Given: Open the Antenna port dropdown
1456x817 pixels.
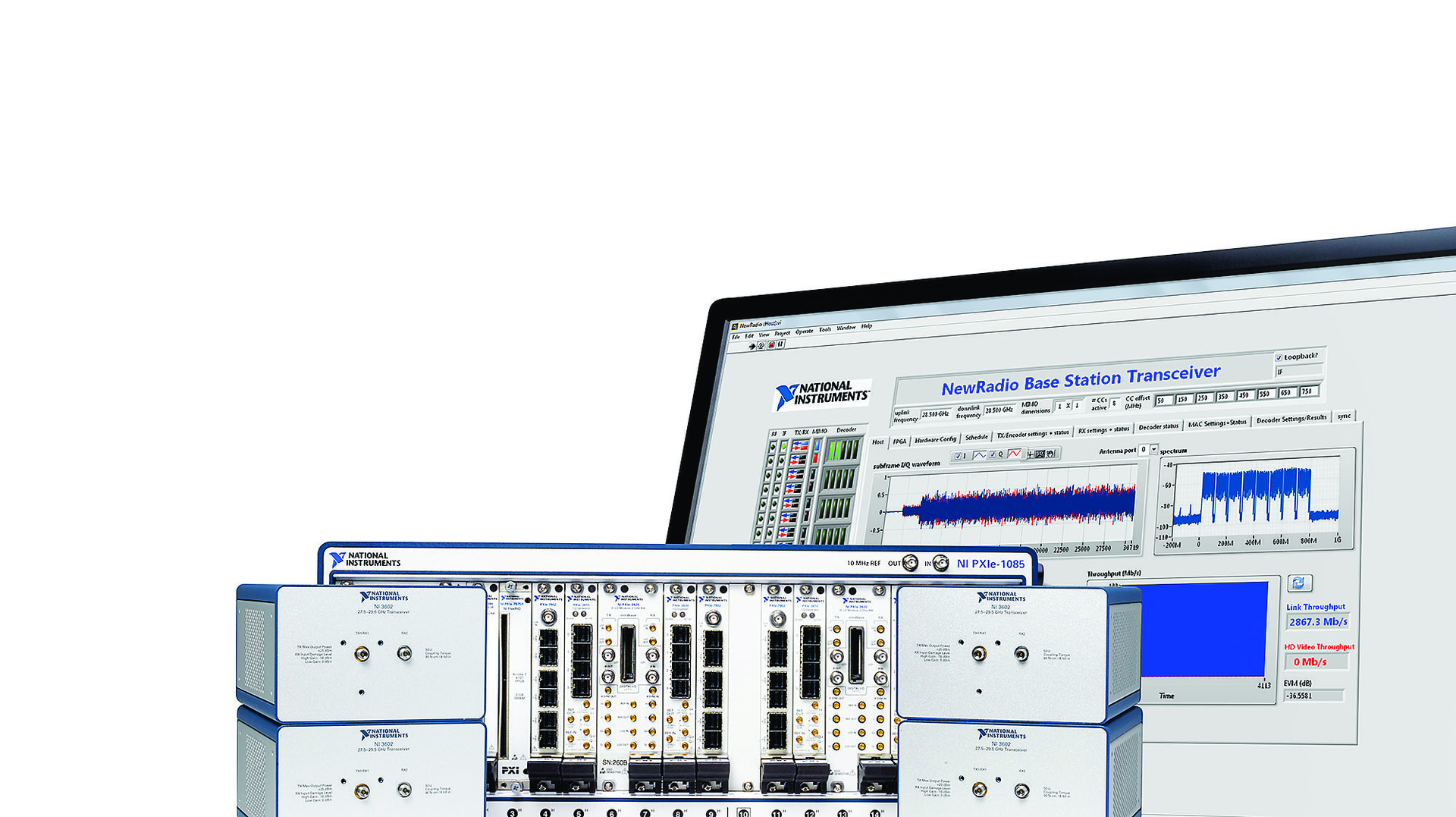Looking at the screenshot, I should pyautogui.click(x=1154, y=451).
